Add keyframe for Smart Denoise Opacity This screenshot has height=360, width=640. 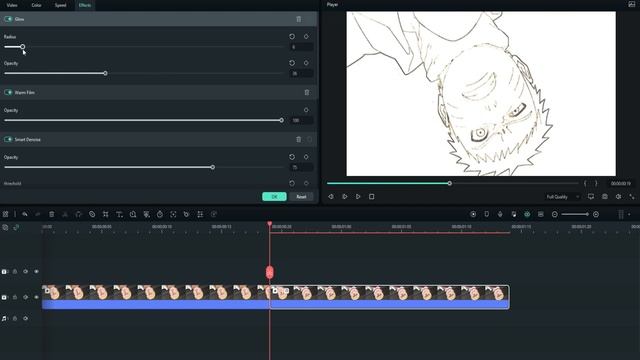click(x=306, y=157)
